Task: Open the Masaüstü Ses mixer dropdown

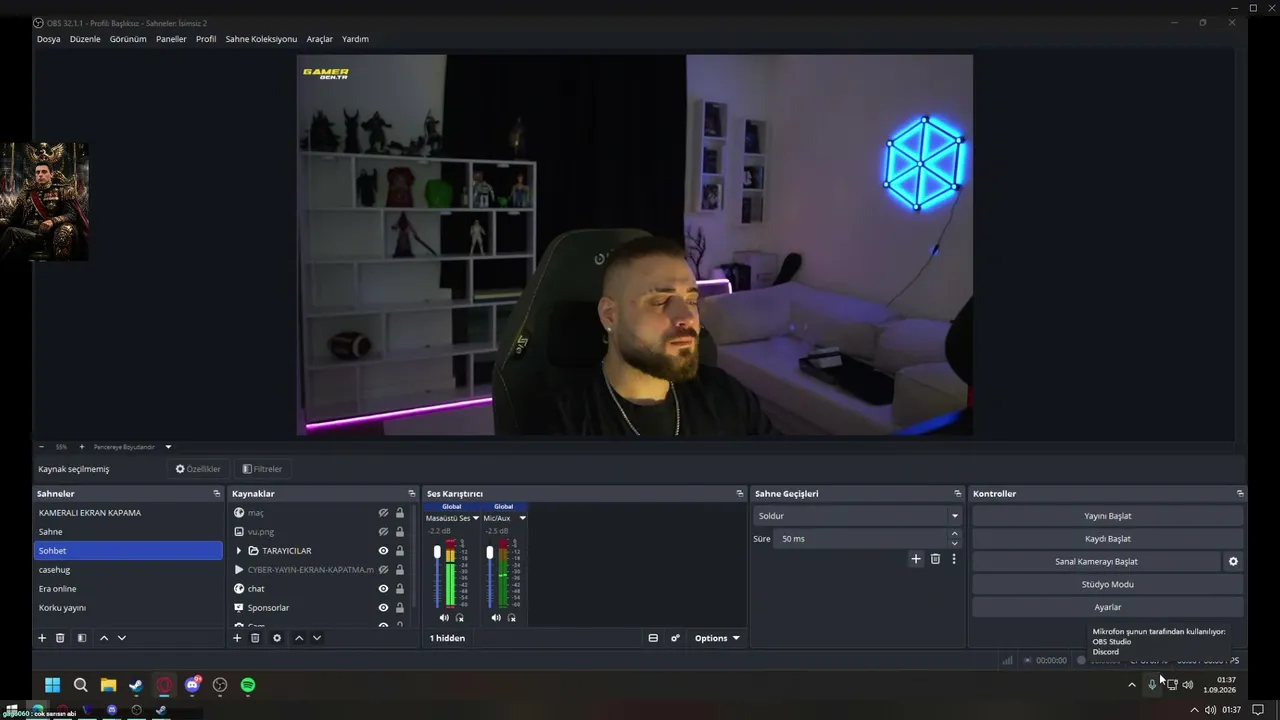Action: 476,518
